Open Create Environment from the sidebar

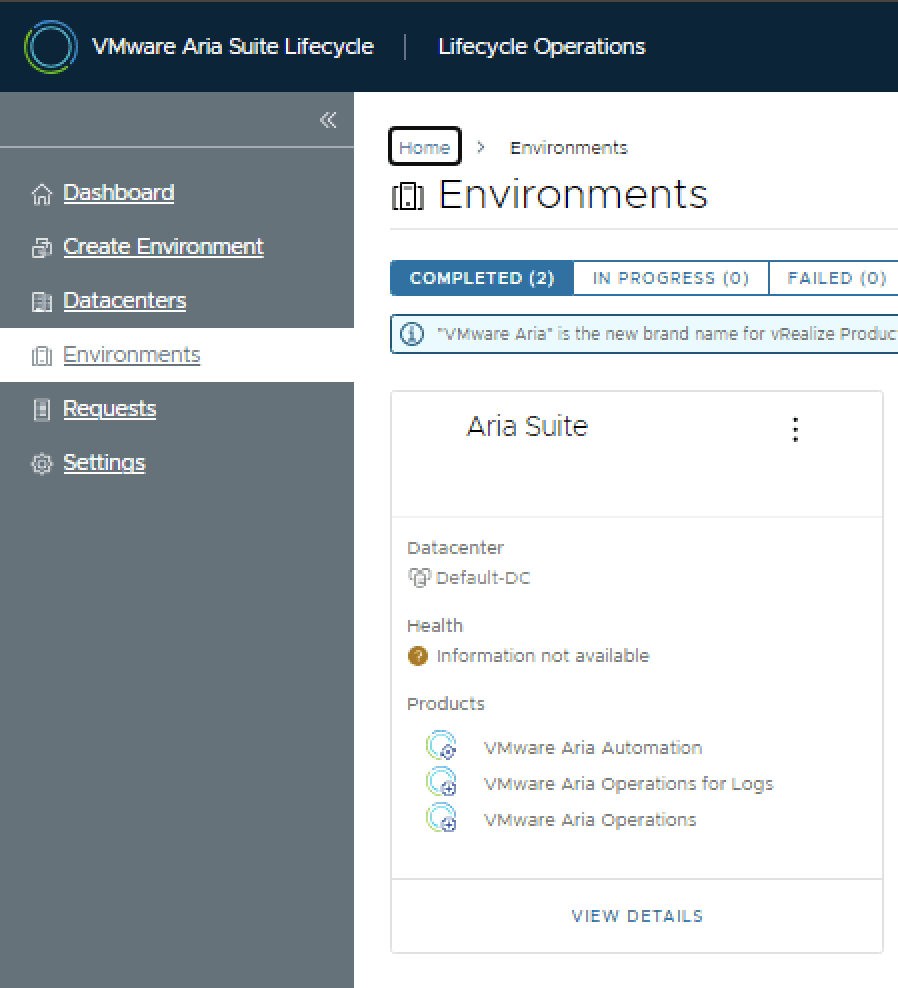pyautogui.click(x=163, y=247)
